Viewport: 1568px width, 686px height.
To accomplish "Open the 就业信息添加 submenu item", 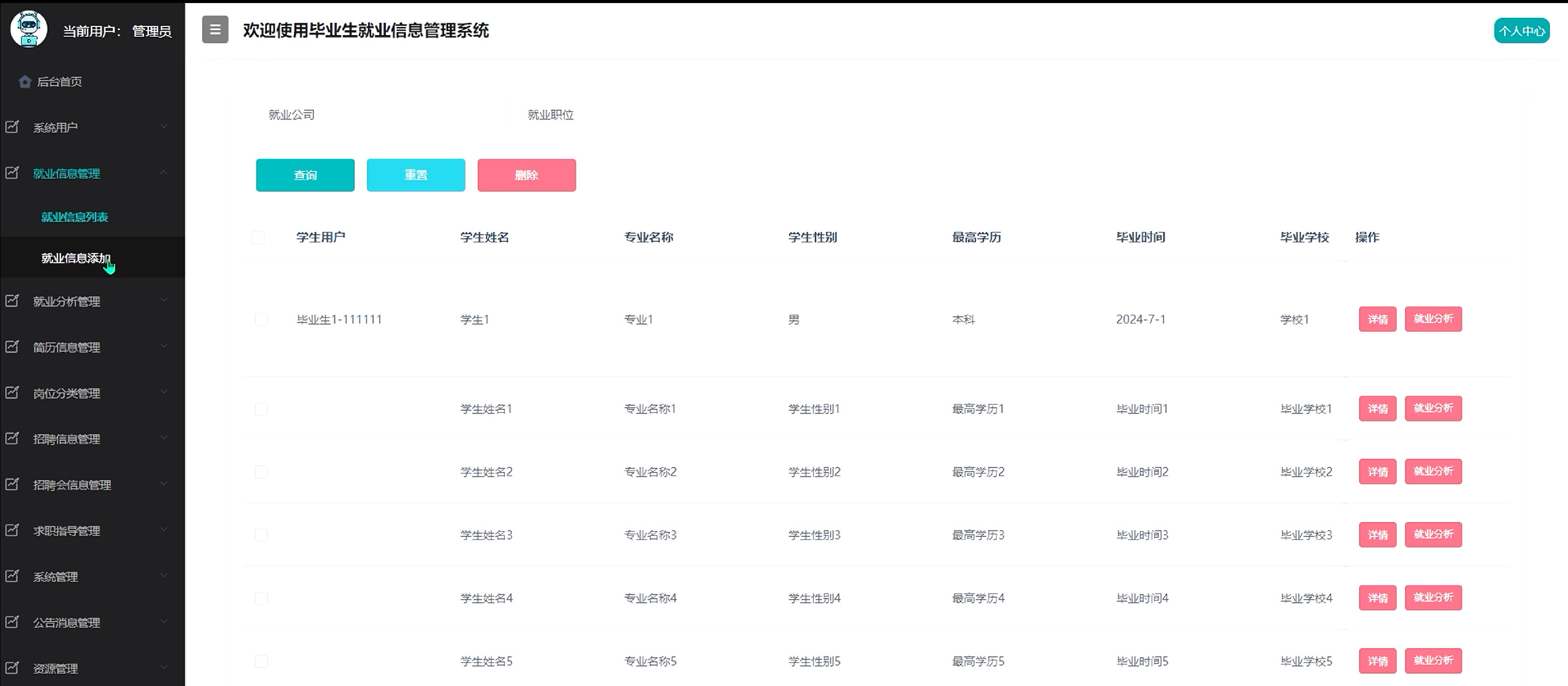I will coord(76,258).
